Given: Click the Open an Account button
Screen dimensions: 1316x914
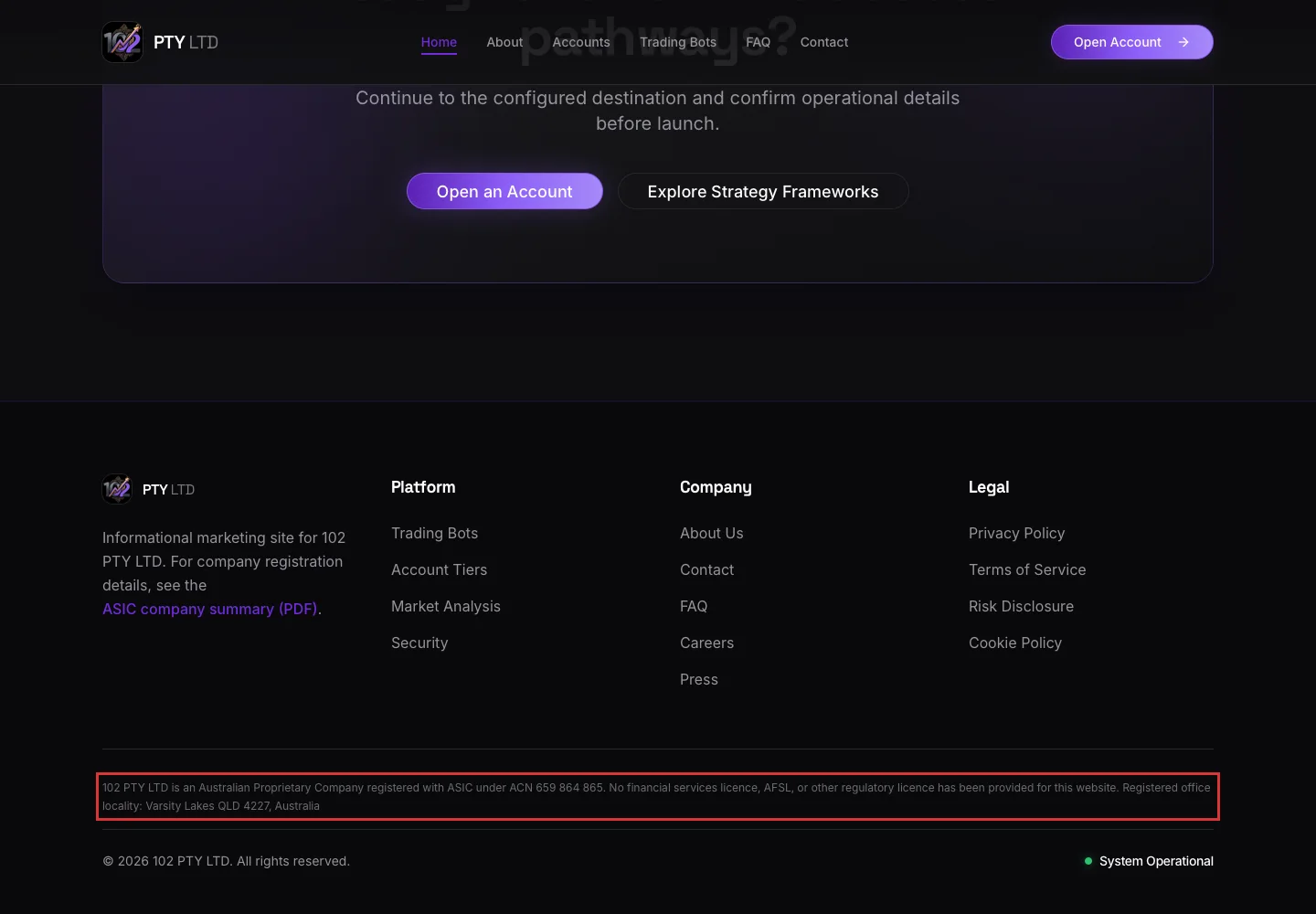Looking at the screenshot, I should coord(504,191).
